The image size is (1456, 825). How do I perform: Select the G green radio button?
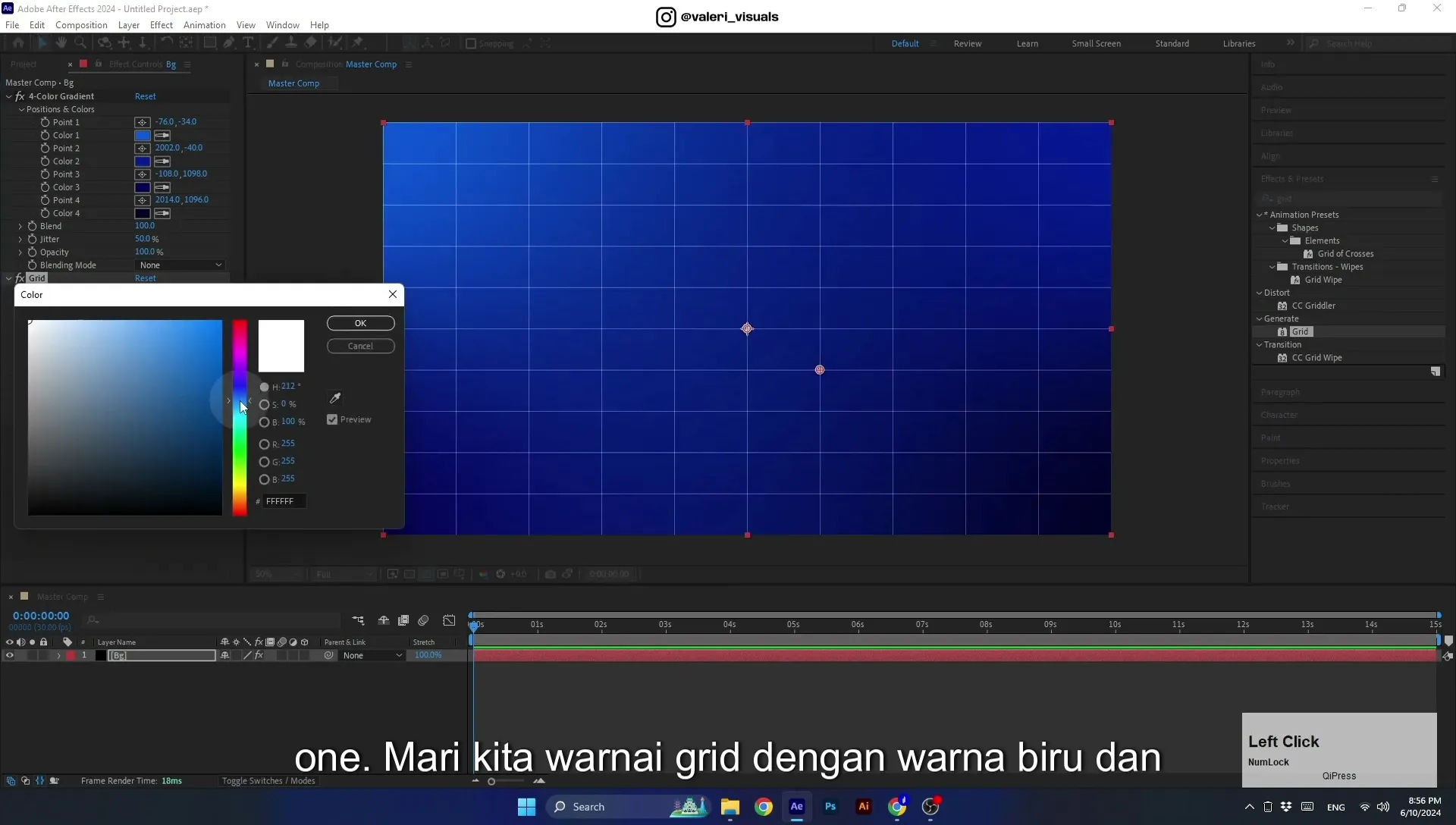pos(264,462)
